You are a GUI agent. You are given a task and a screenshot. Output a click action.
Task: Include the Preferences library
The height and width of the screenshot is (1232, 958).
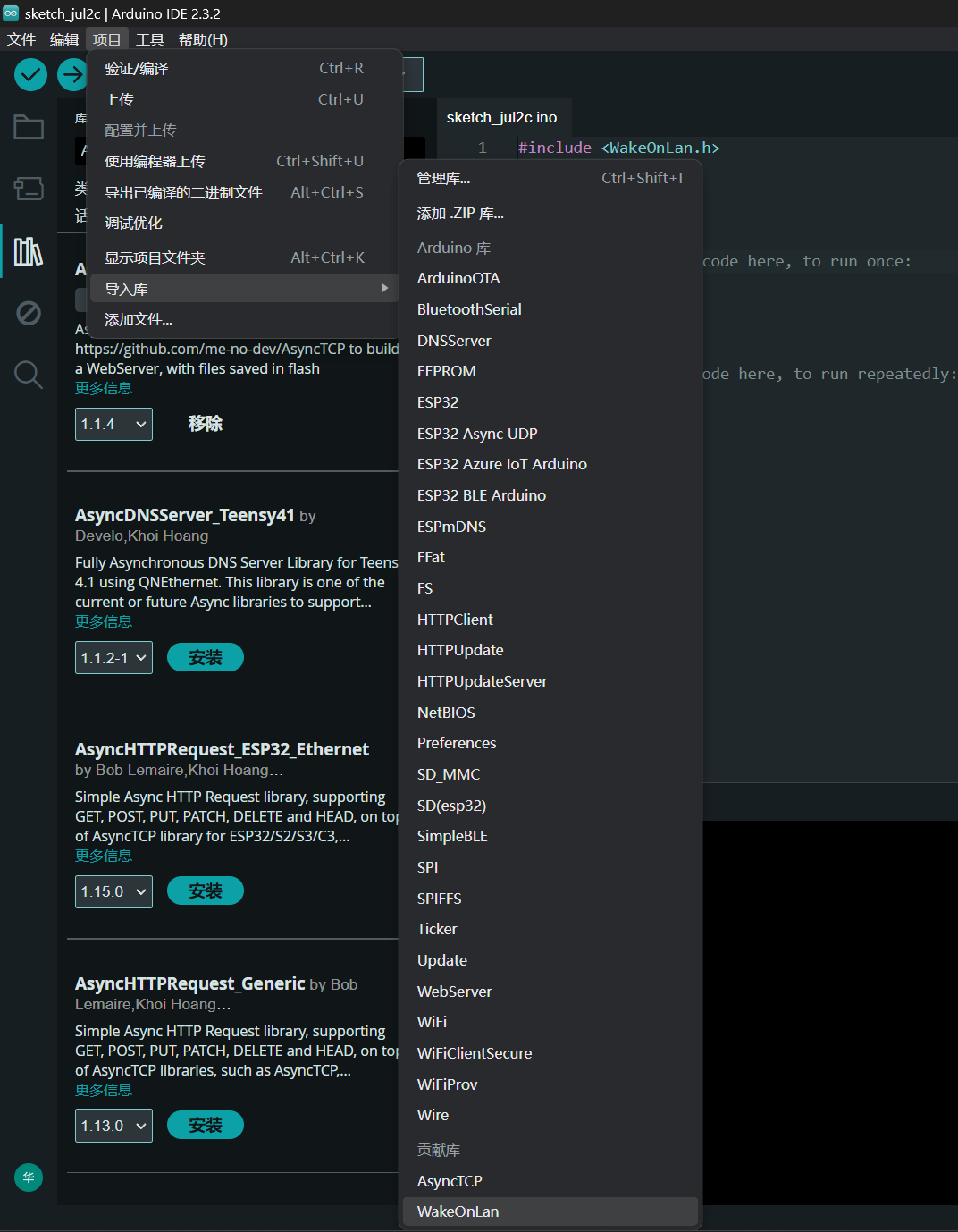(x=550, y=743)
